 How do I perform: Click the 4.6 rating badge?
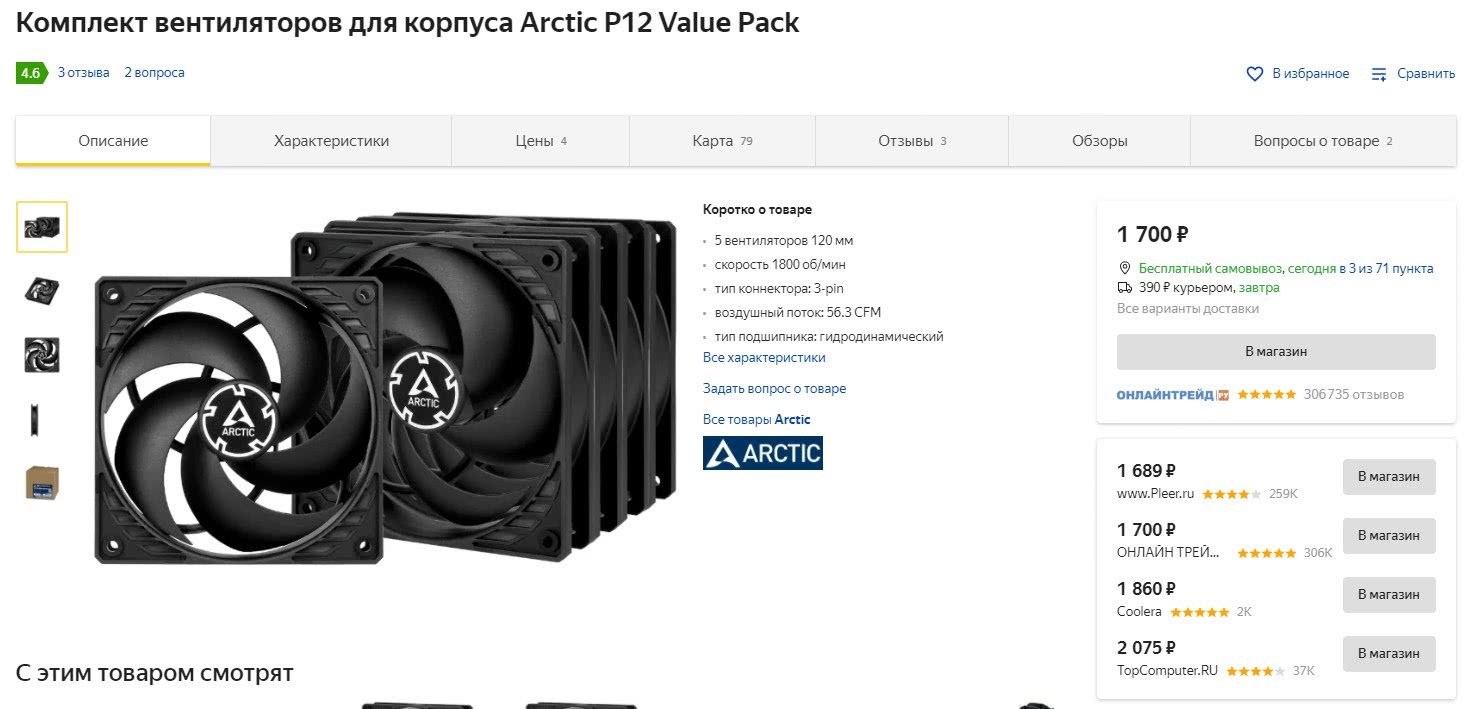(x=31, y=73)
